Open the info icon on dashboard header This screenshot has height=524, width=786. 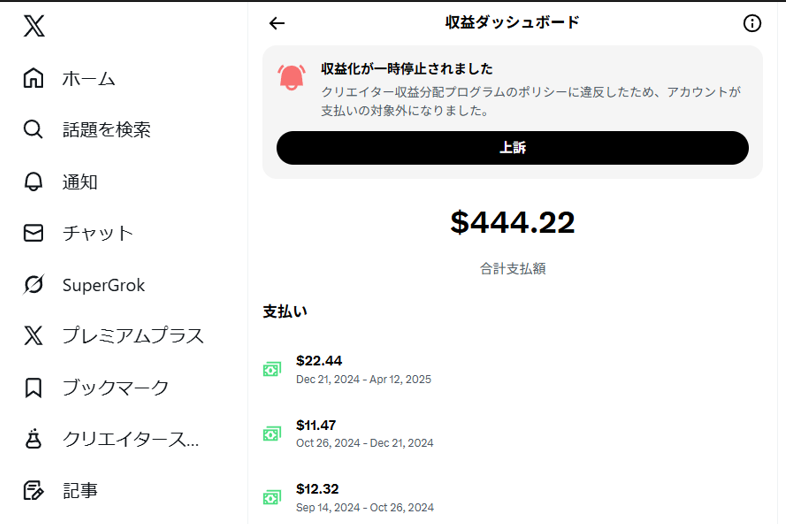(752, 23)
